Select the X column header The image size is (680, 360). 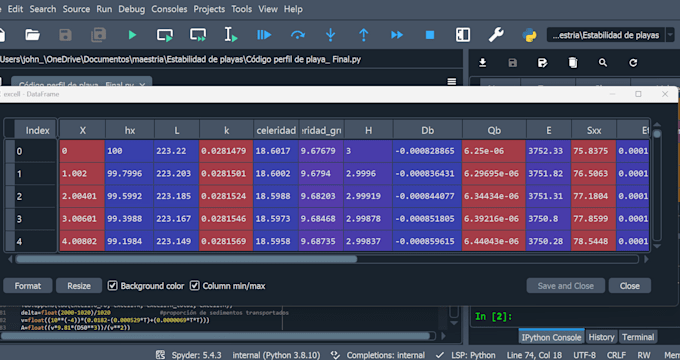coord(82,130)
